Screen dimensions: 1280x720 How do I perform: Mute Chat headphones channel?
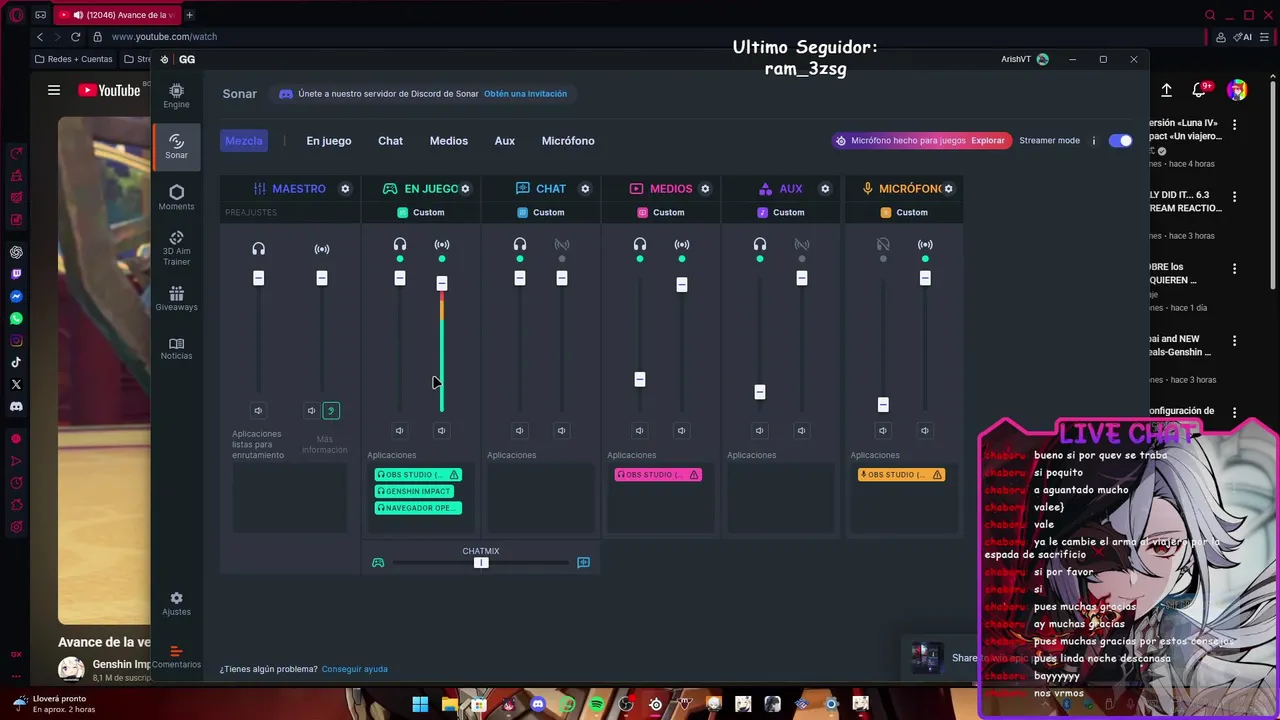point(519,431)
